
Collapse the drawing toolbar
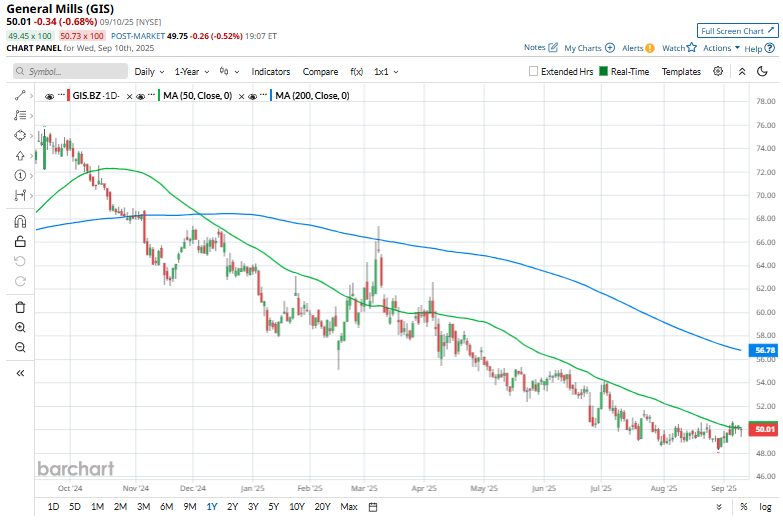(20, 373)
